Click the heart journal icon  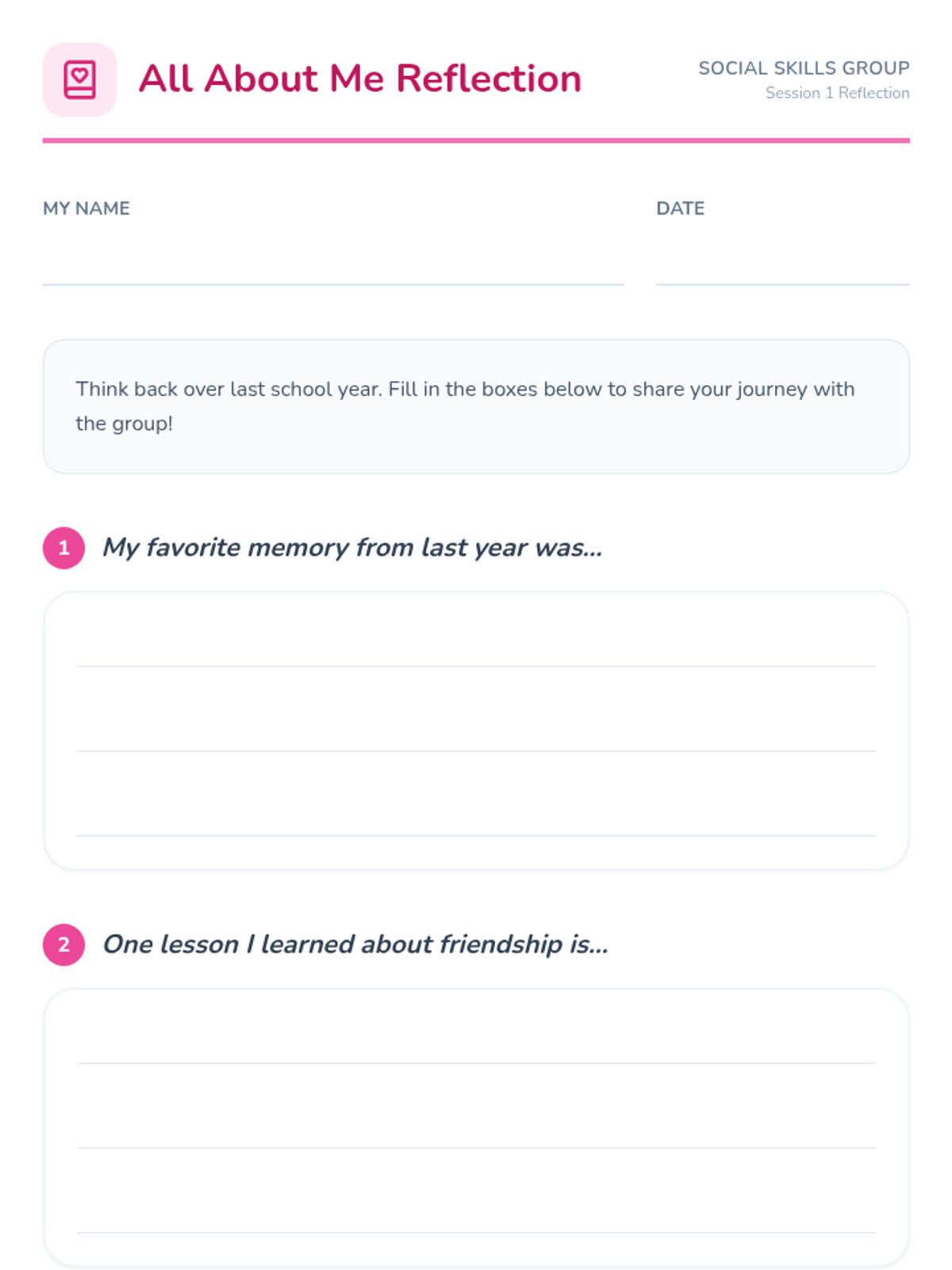point(79,79)
